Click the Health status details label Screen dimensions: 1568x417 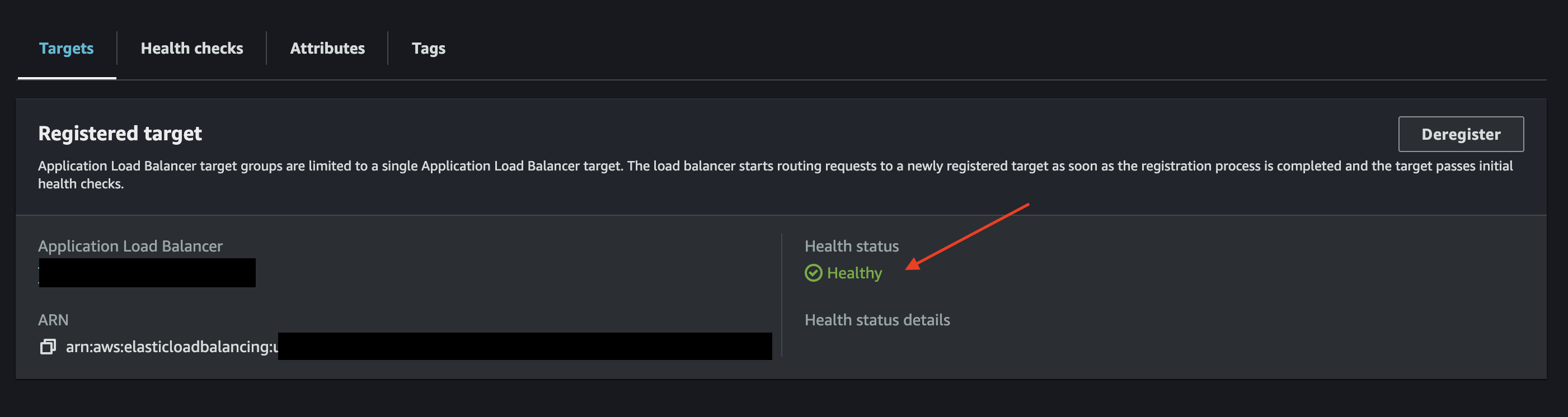click(x=876, y=320)
